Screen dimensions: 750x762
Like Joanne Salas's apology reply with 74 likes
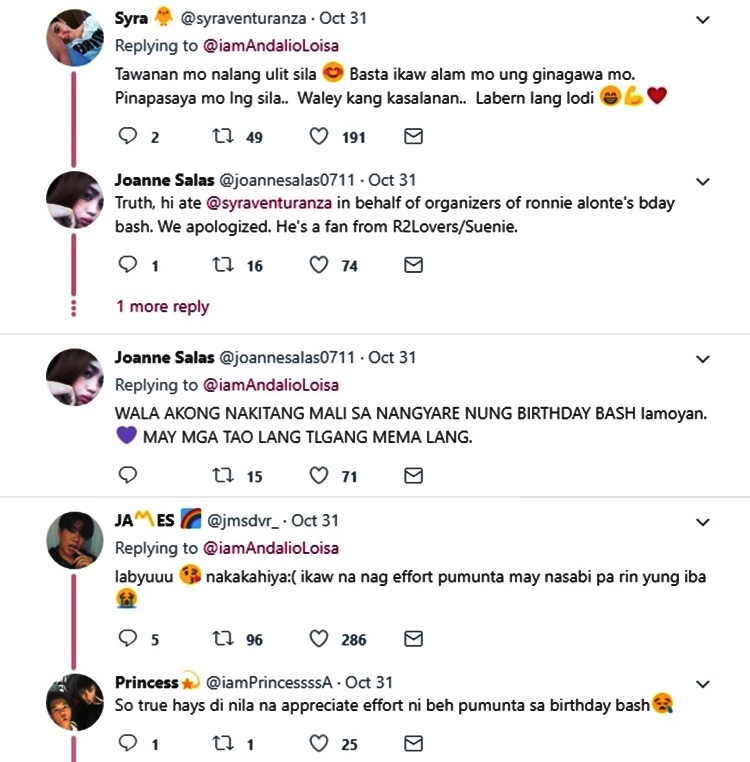click(319, 265)
